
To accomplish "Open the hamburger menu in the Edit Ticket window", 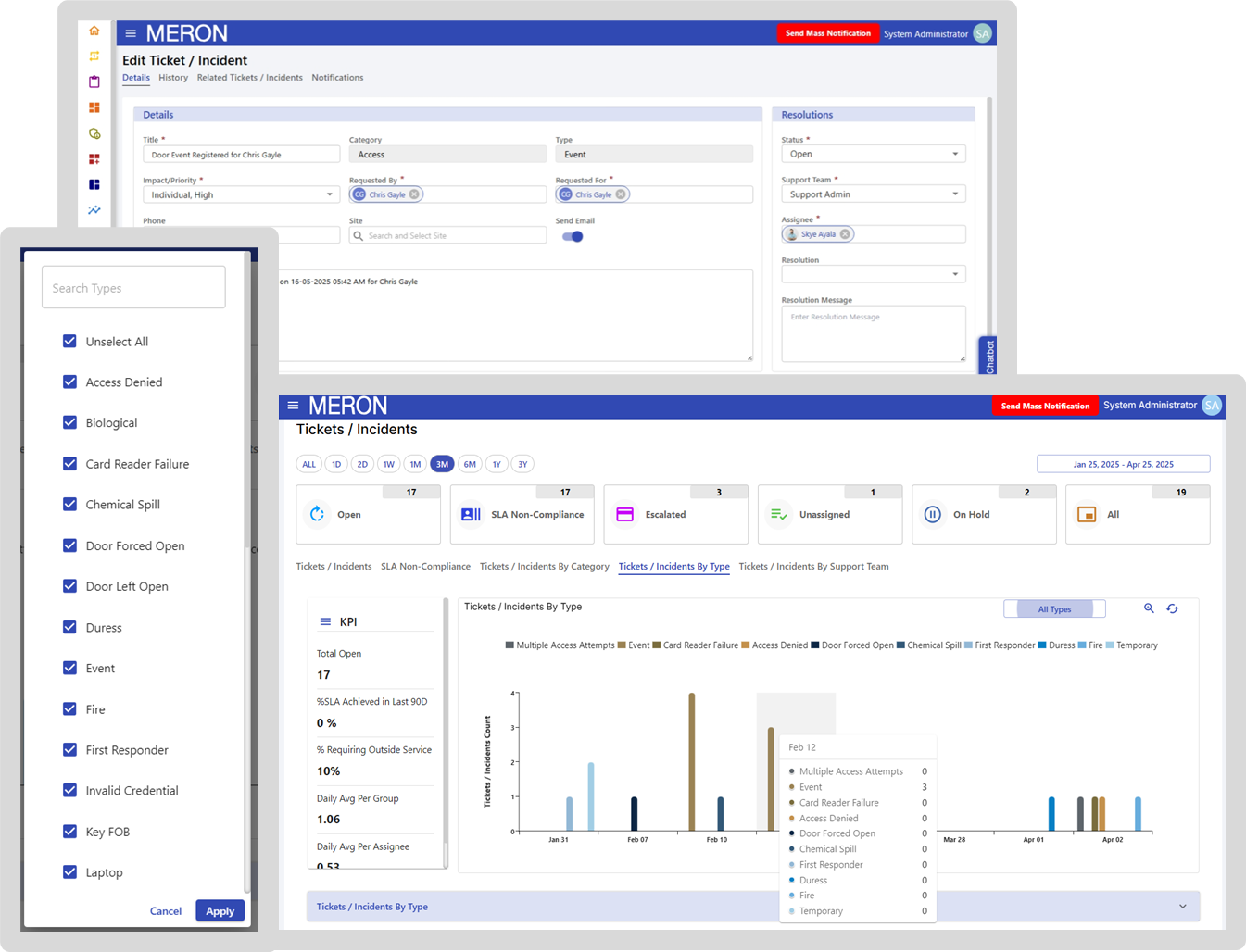I will pyautogui.click(x=131, y=33).
